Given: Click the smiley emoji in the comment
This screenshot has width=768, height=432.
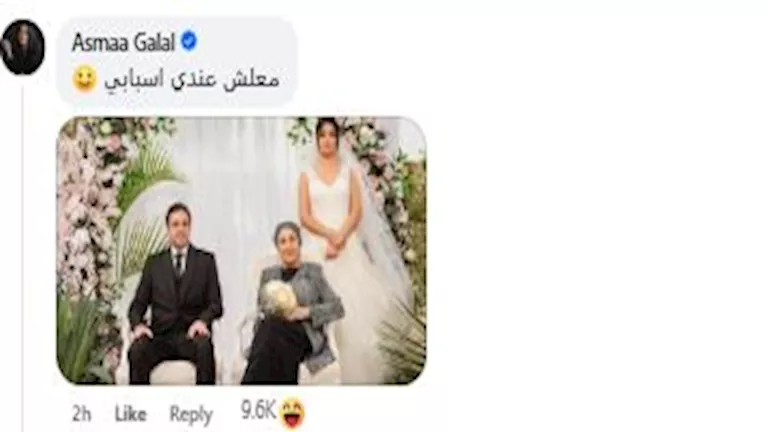Looking at the screenshot, I should click(85, 80).
